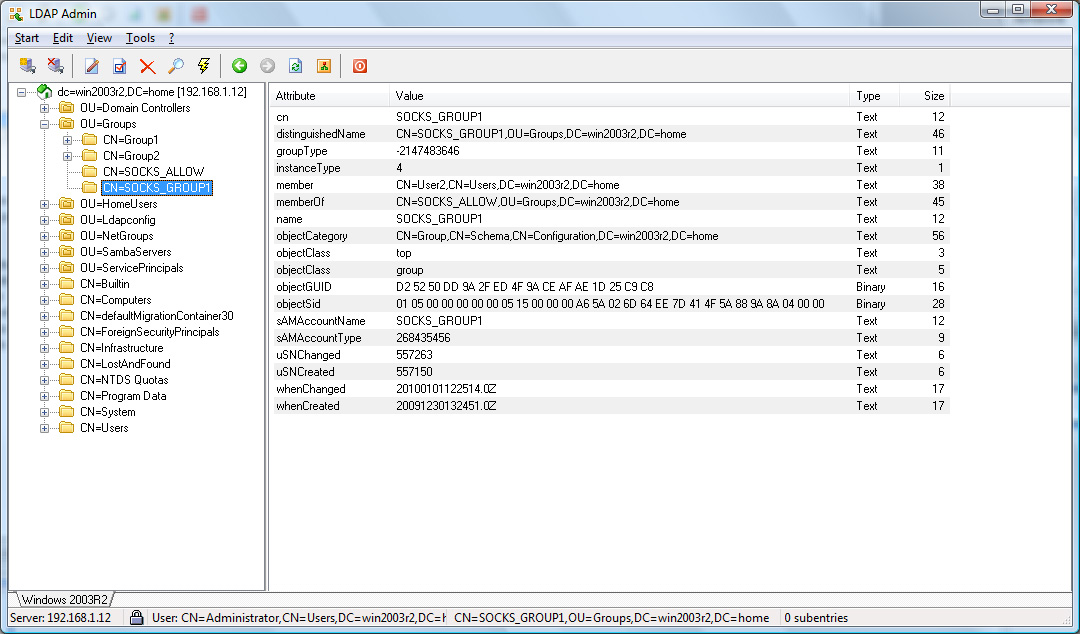
Task: Click the padlock icon in the status bar
Action: [136, 617]
